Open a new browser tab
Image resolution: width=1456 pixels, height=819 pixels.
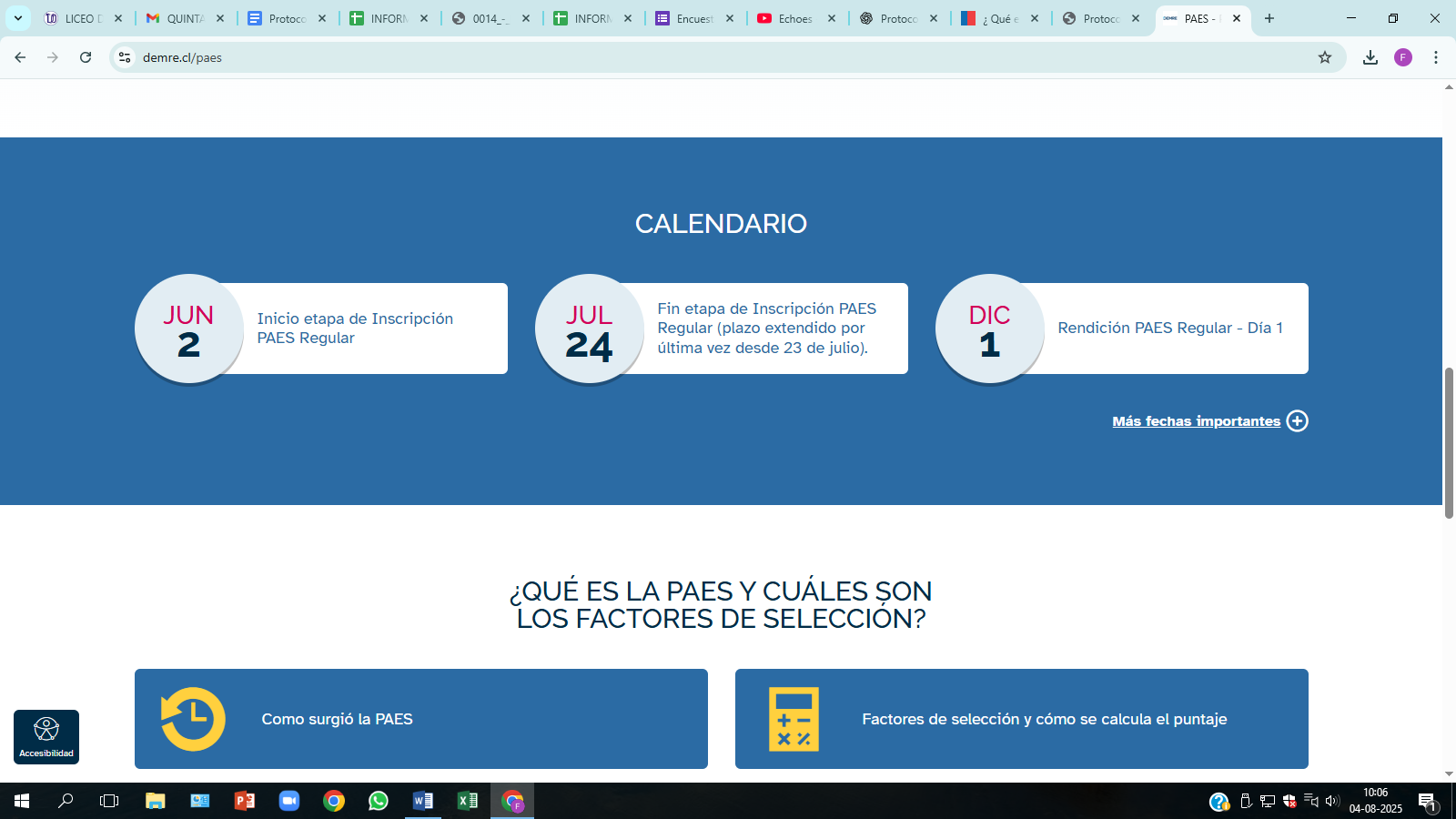pyautogui.click(x=1269, y=18)
